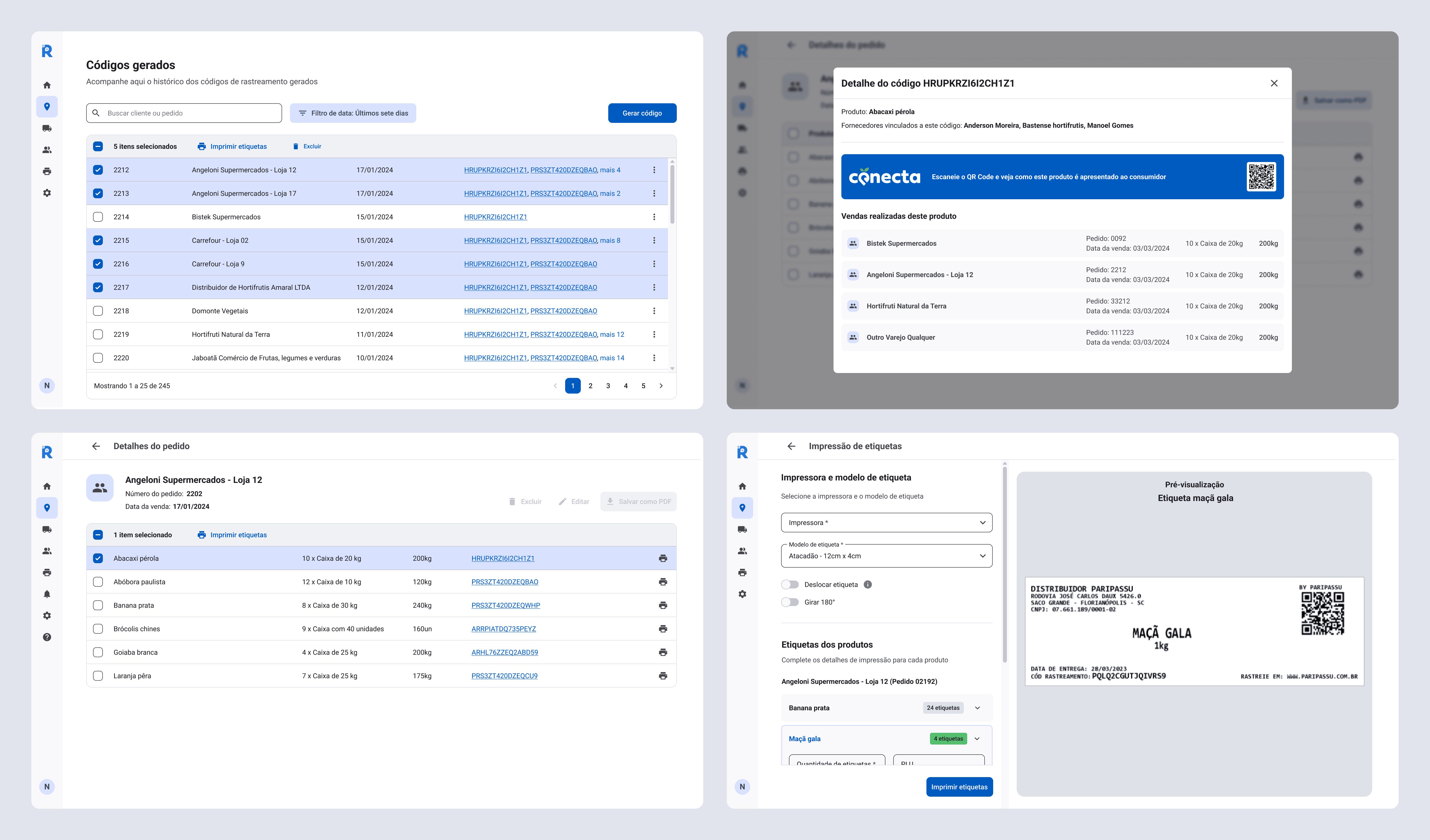Expand the Banana prata label section

978,708
